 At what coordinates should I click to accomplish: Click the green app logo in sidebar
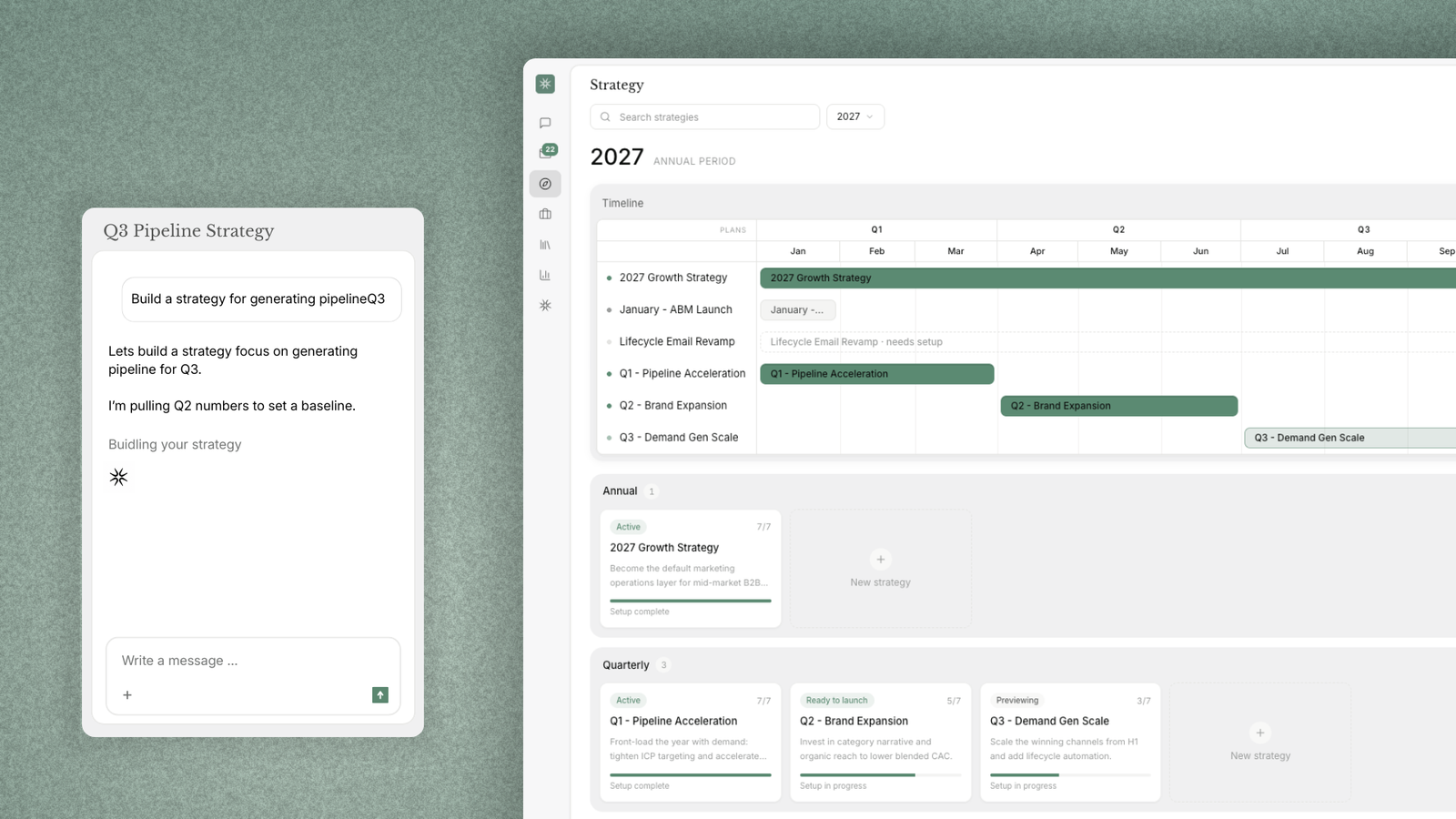pyautogui.click(x=545, y=84)
